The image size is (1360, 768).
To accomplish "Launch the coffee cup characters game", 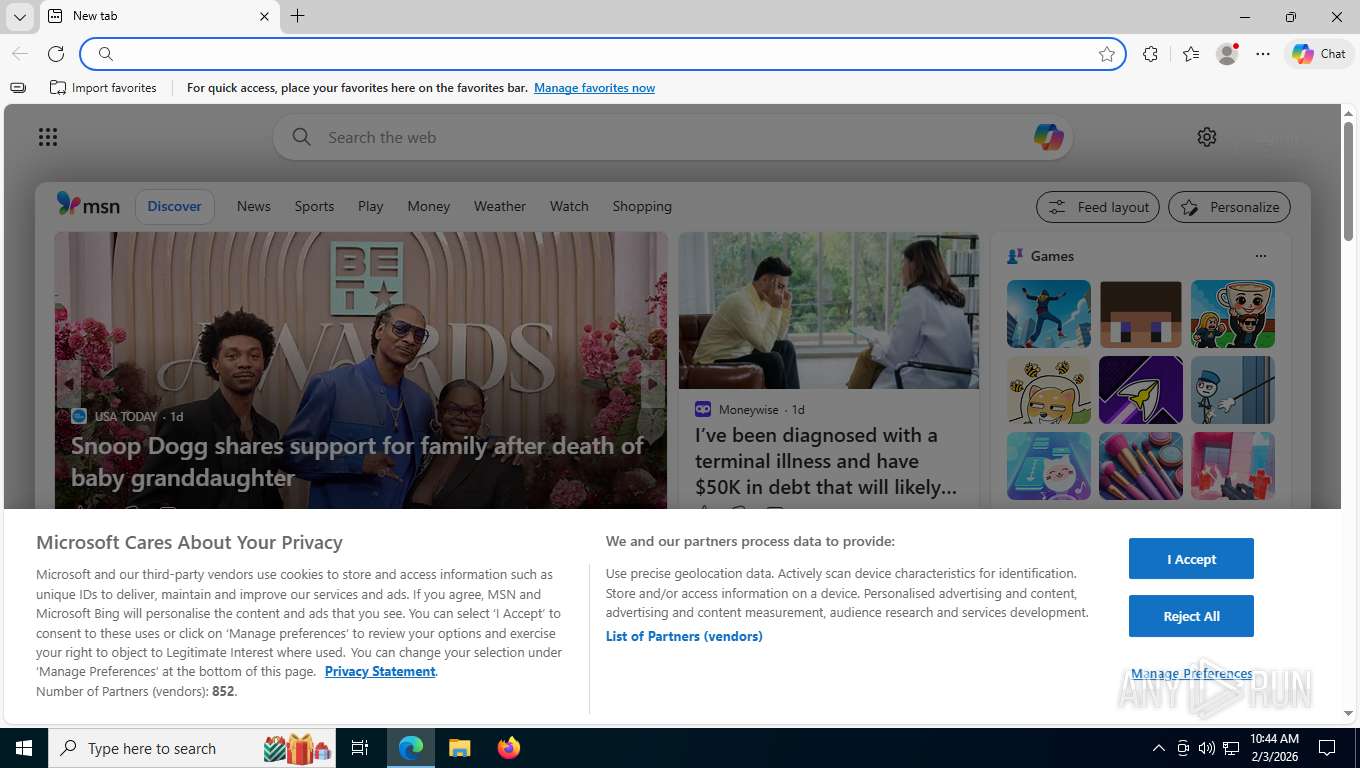I will click(x=1233, y=314).
